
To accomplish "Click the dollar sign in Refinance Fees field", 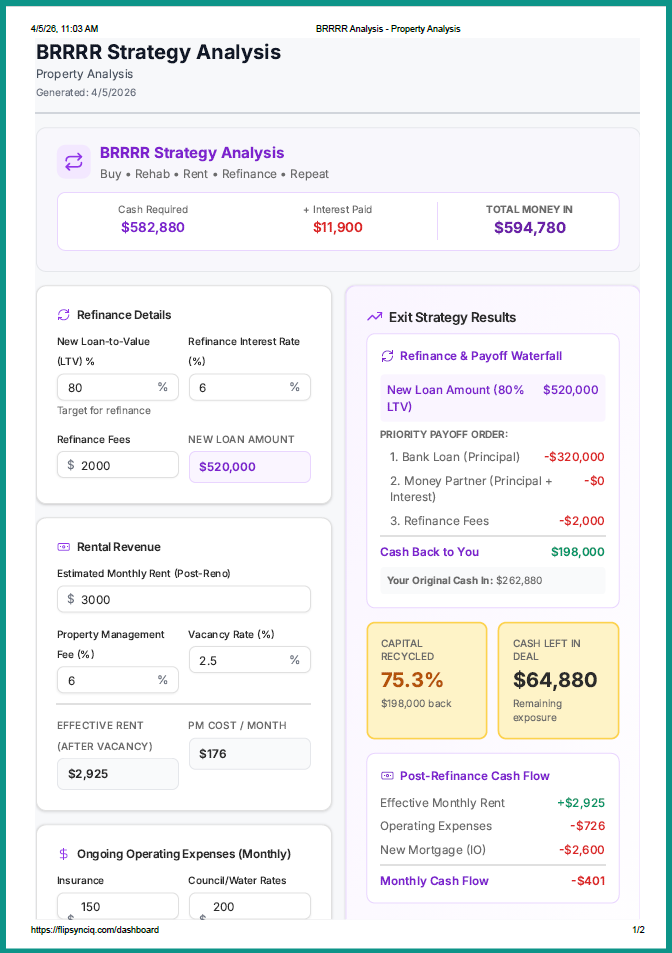I will click(x=71, y=465).
